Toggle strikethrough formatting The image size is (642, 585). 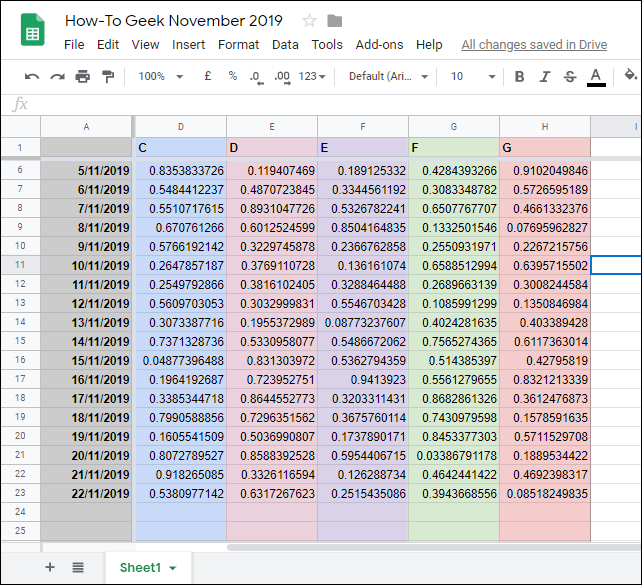coord(570,77)
